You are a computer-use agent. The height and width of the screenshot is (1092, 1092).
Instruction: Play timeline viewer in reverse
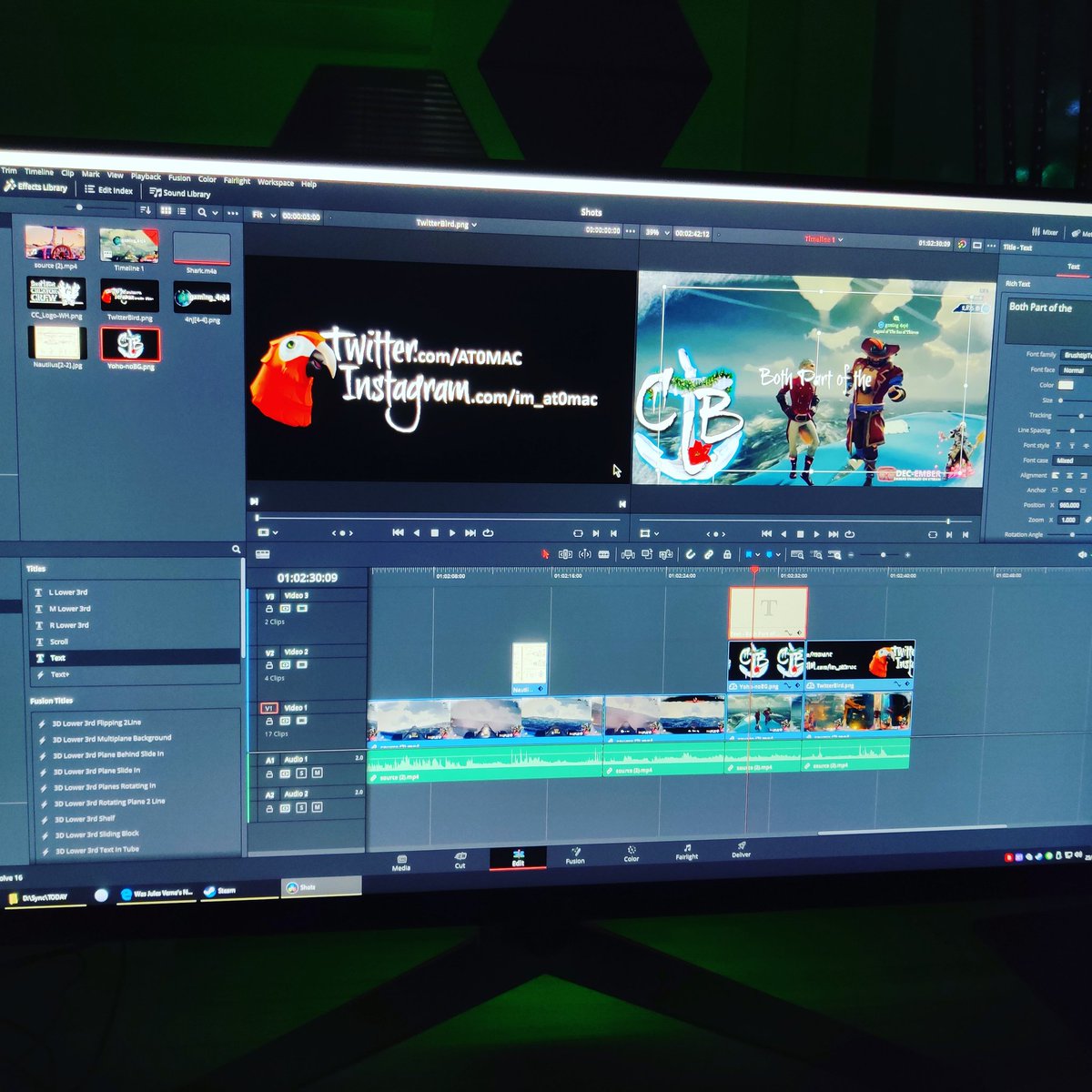[x=784, y=534]
